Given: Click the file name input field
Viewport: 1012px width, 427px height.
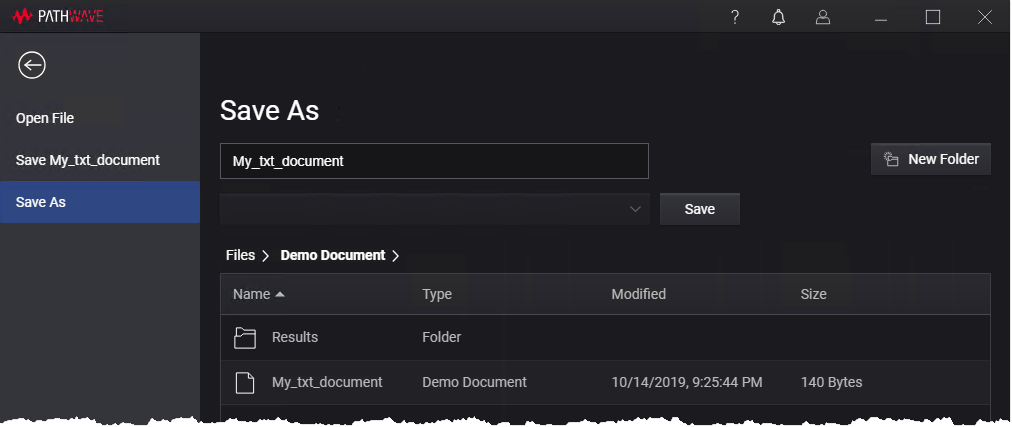Looking at the screenshot, I should coord(434,161).
